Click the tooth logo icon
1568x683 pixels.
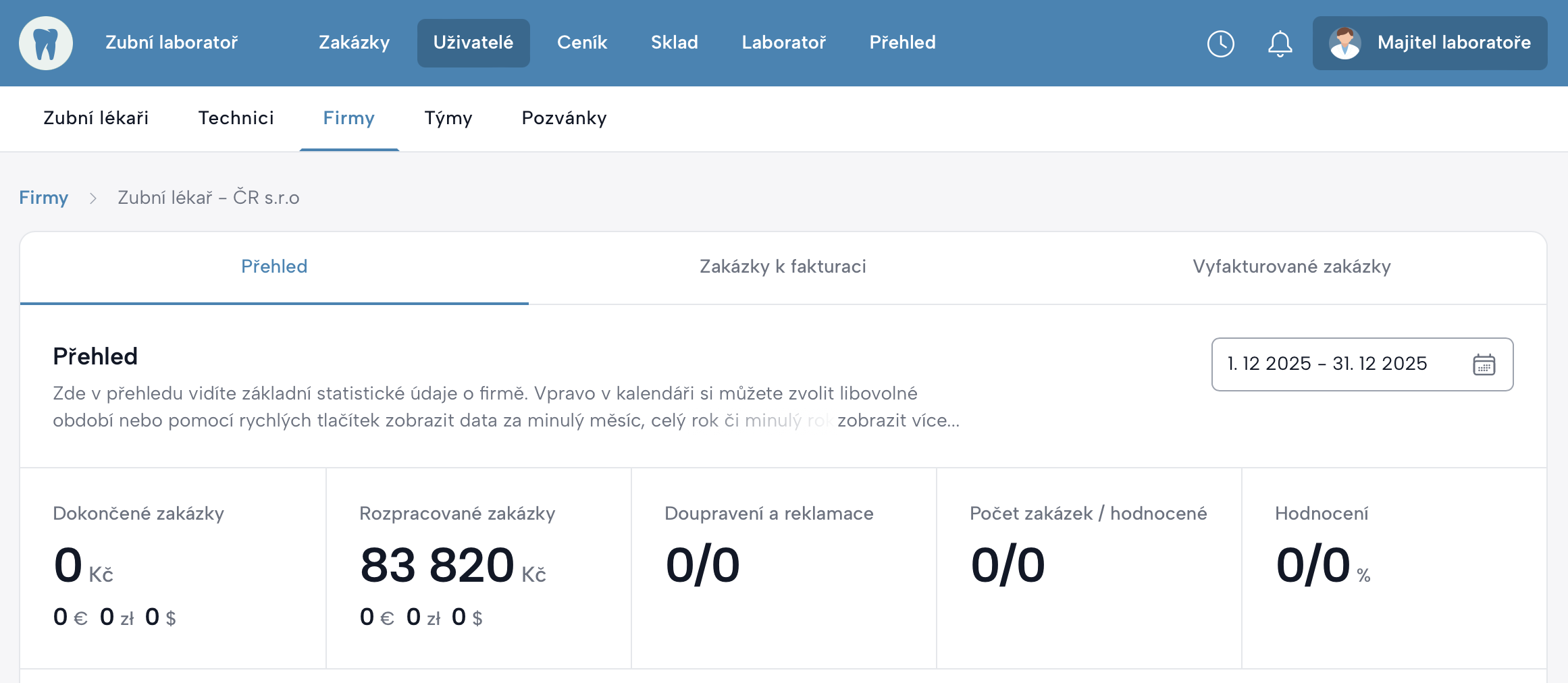pos(46,43)
